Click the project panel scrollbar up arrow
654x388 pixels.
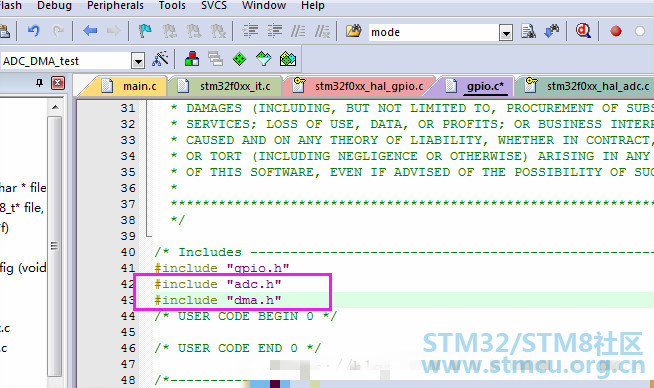pyautogui.click(x=55, y=108)
